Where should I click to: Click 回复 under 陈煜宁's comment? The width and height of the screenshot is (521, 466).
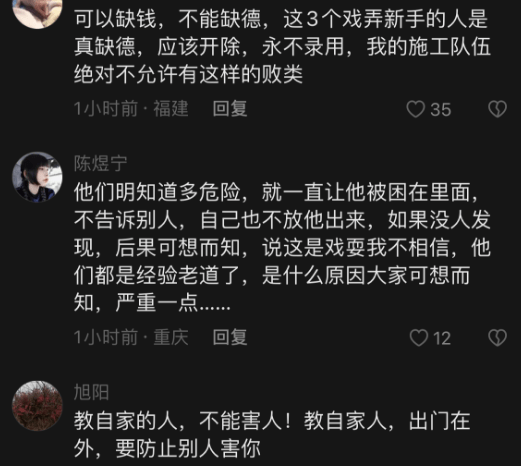pyautogui.click(x=230, y=337)
